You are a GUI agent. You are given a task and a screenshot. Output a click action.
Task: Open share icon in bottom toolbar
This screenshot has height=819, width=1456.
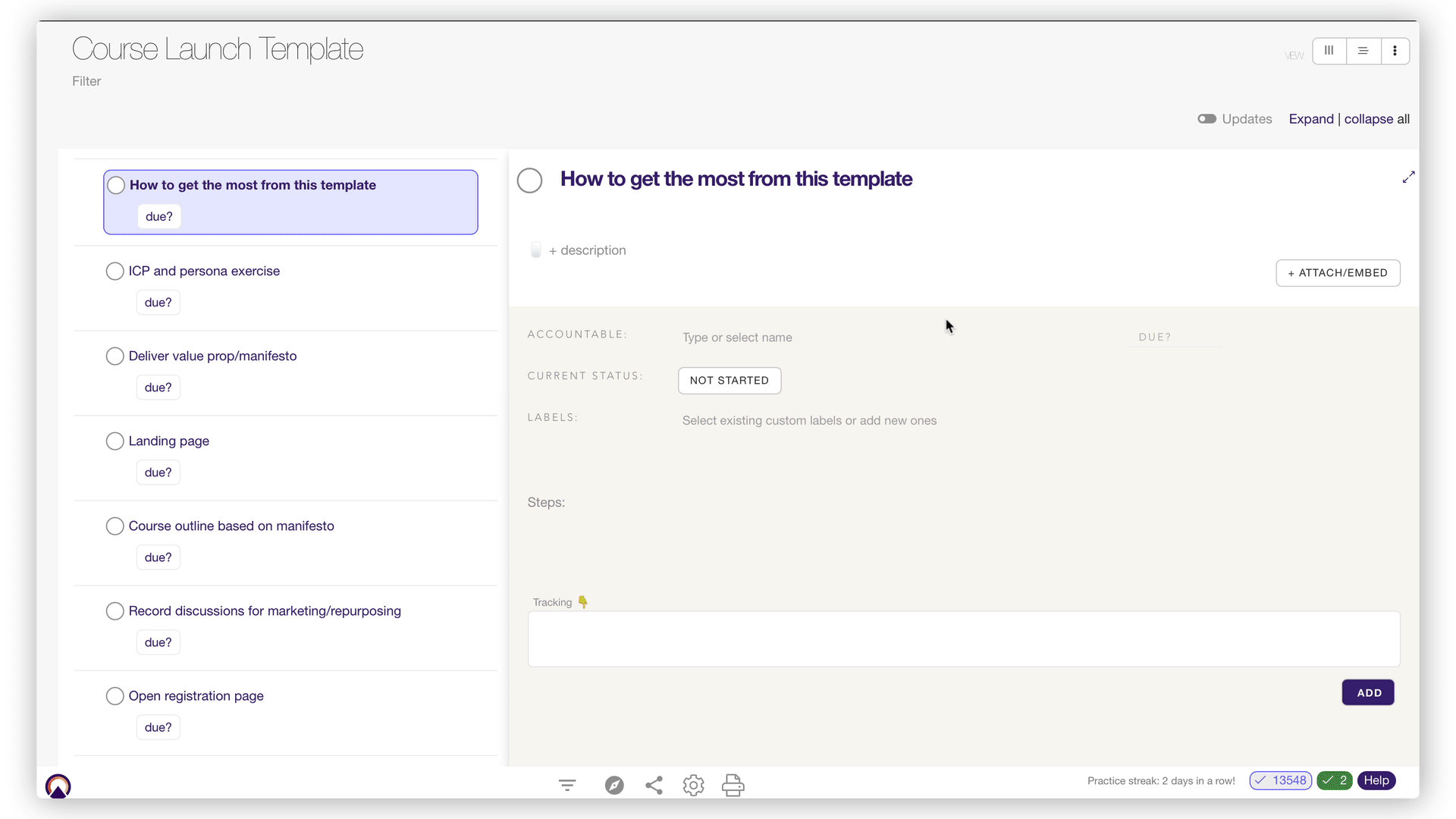pos(654,785)
